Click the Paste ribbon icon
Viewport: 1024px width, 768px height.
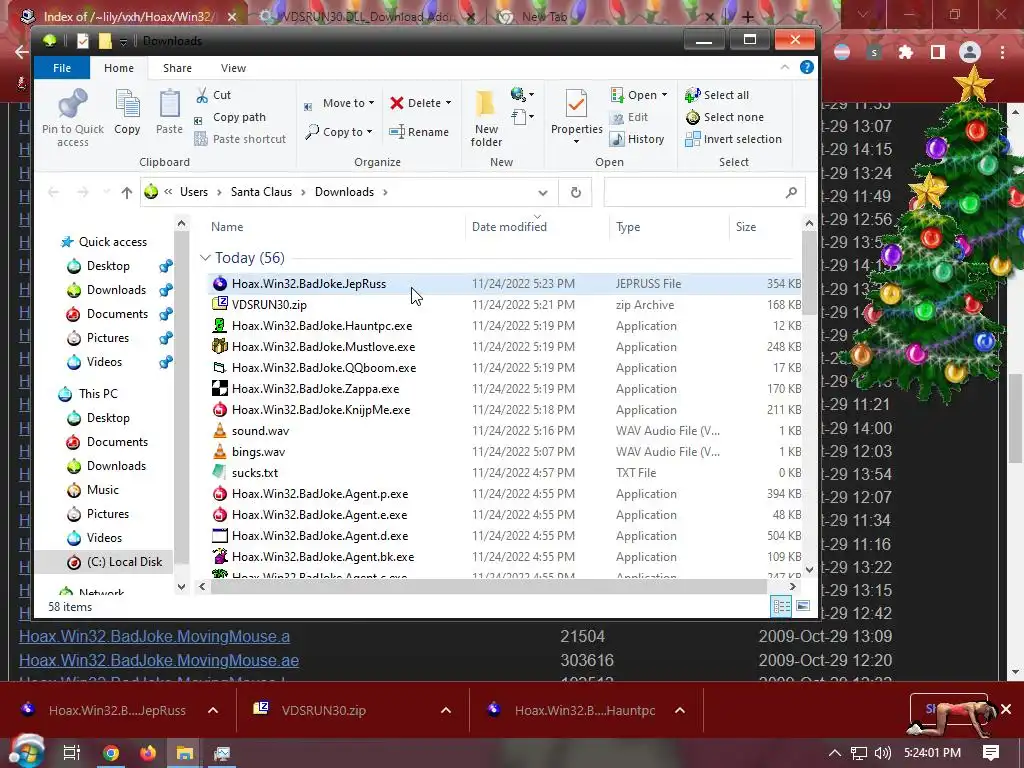coord(169,104)
